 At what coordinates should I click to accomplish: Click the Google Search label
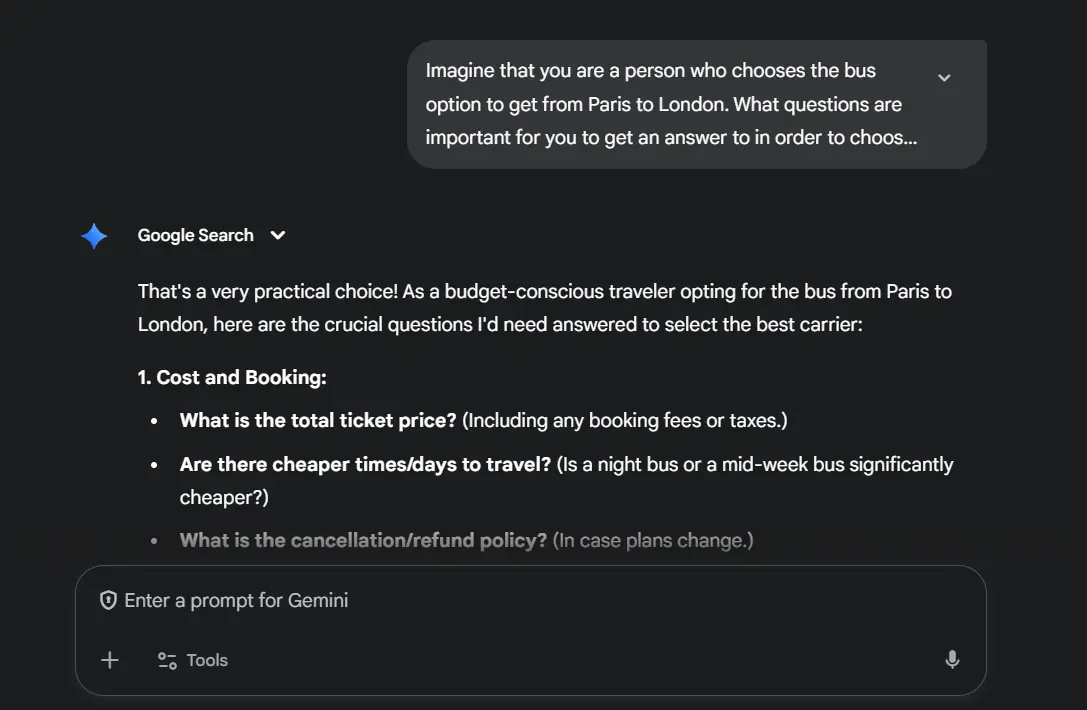coord(195,236)
